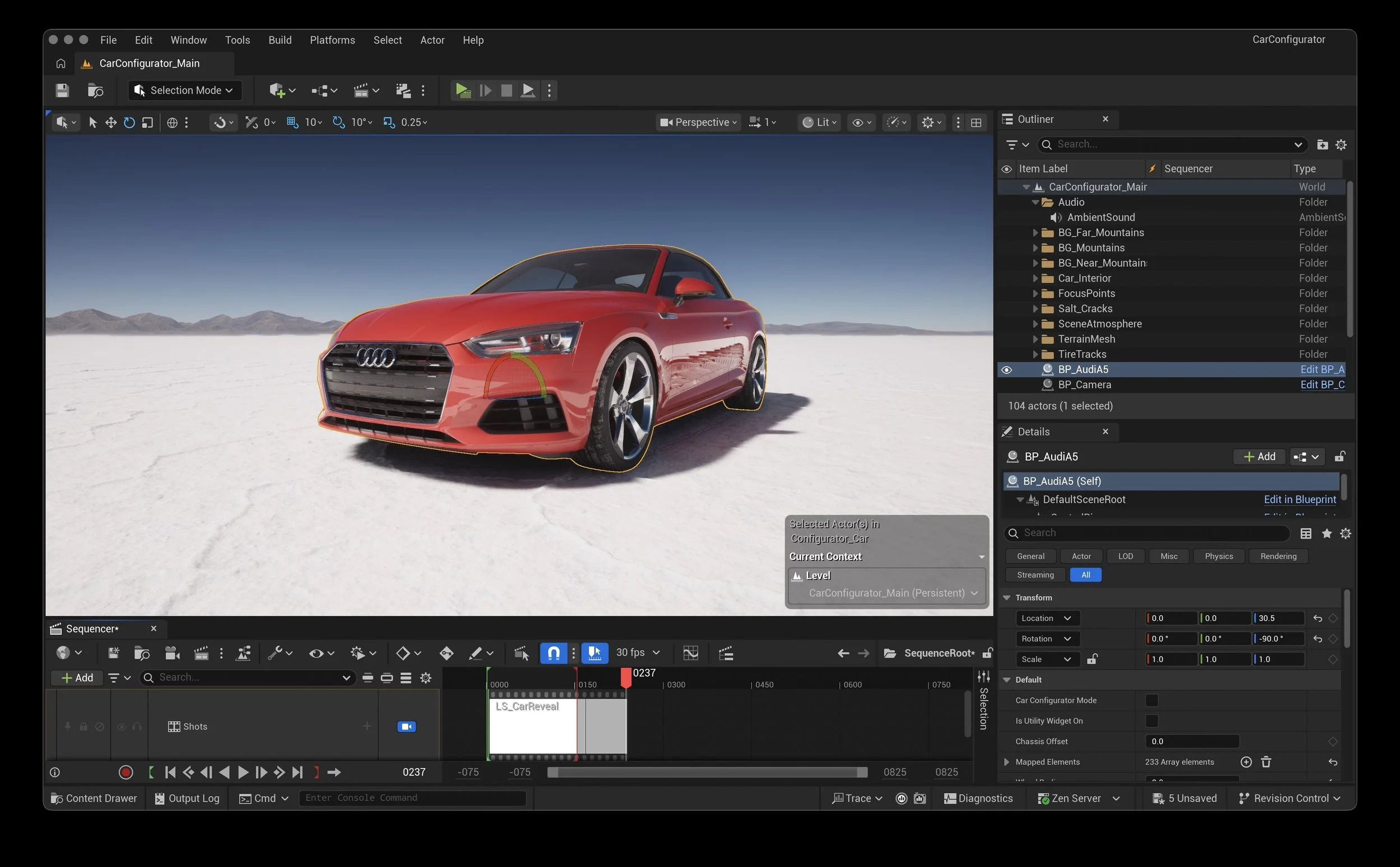Open the Content Drawer

coord(94,798)
